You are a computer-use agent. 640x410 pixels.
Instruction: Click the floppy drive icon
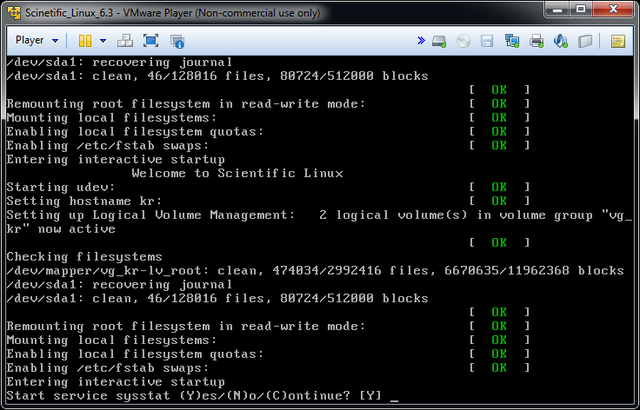coord(487,41)
